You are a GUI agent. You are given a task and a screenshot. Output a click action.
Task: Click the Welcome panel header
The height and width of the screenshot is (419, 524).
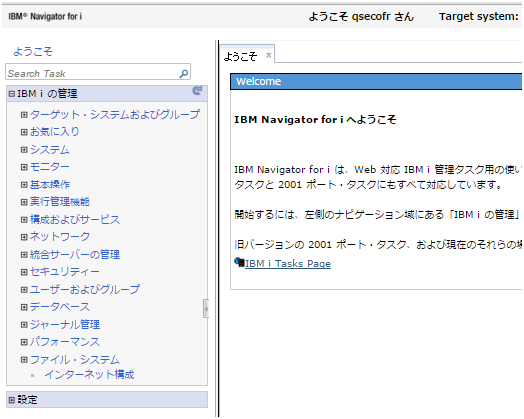click(376, 82)
